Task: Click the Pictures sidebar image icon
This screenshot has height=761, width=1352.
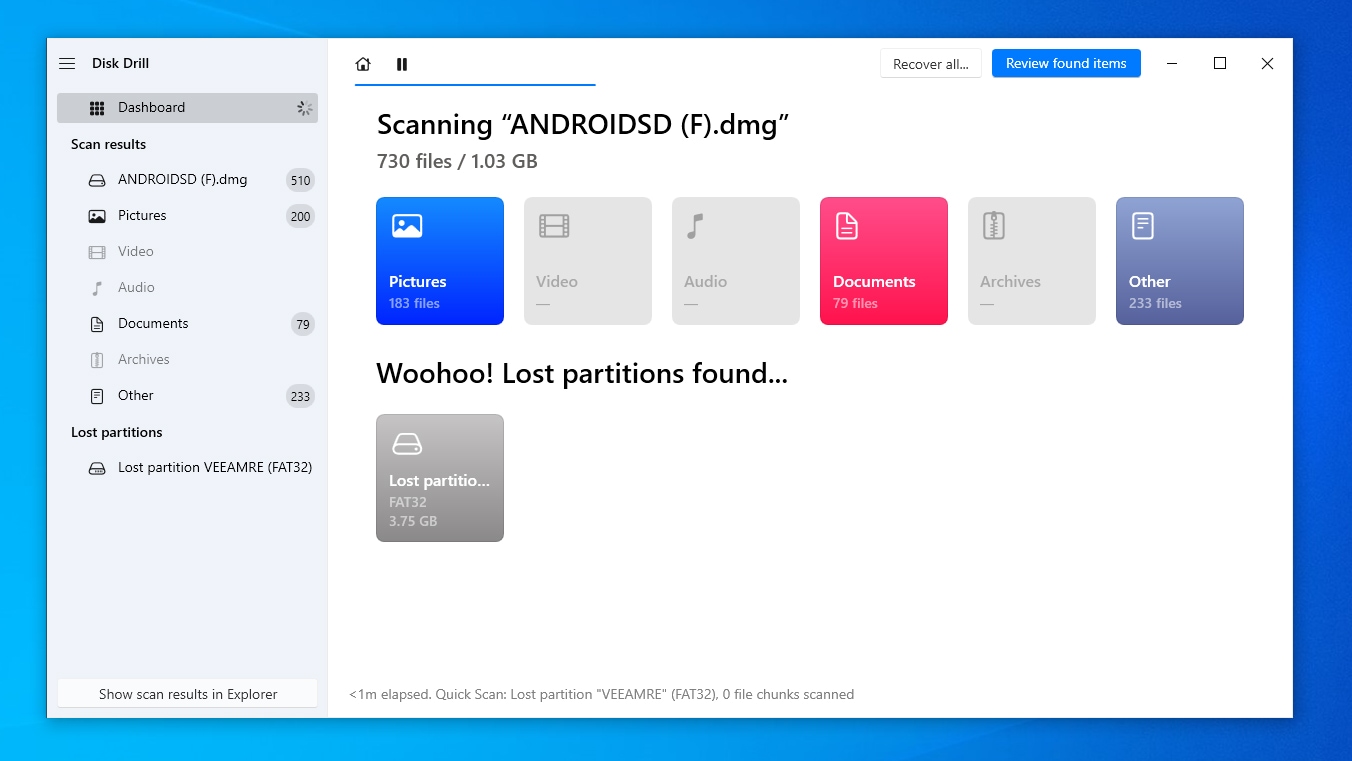Action: 97,216
